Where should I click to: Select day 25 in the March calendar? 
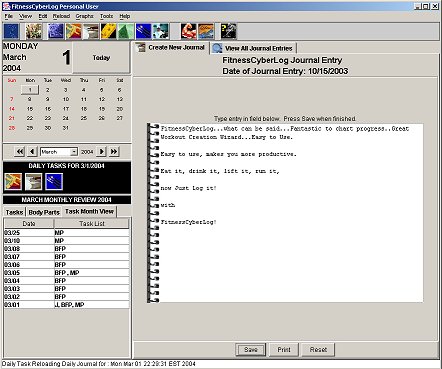coord(84,118)
